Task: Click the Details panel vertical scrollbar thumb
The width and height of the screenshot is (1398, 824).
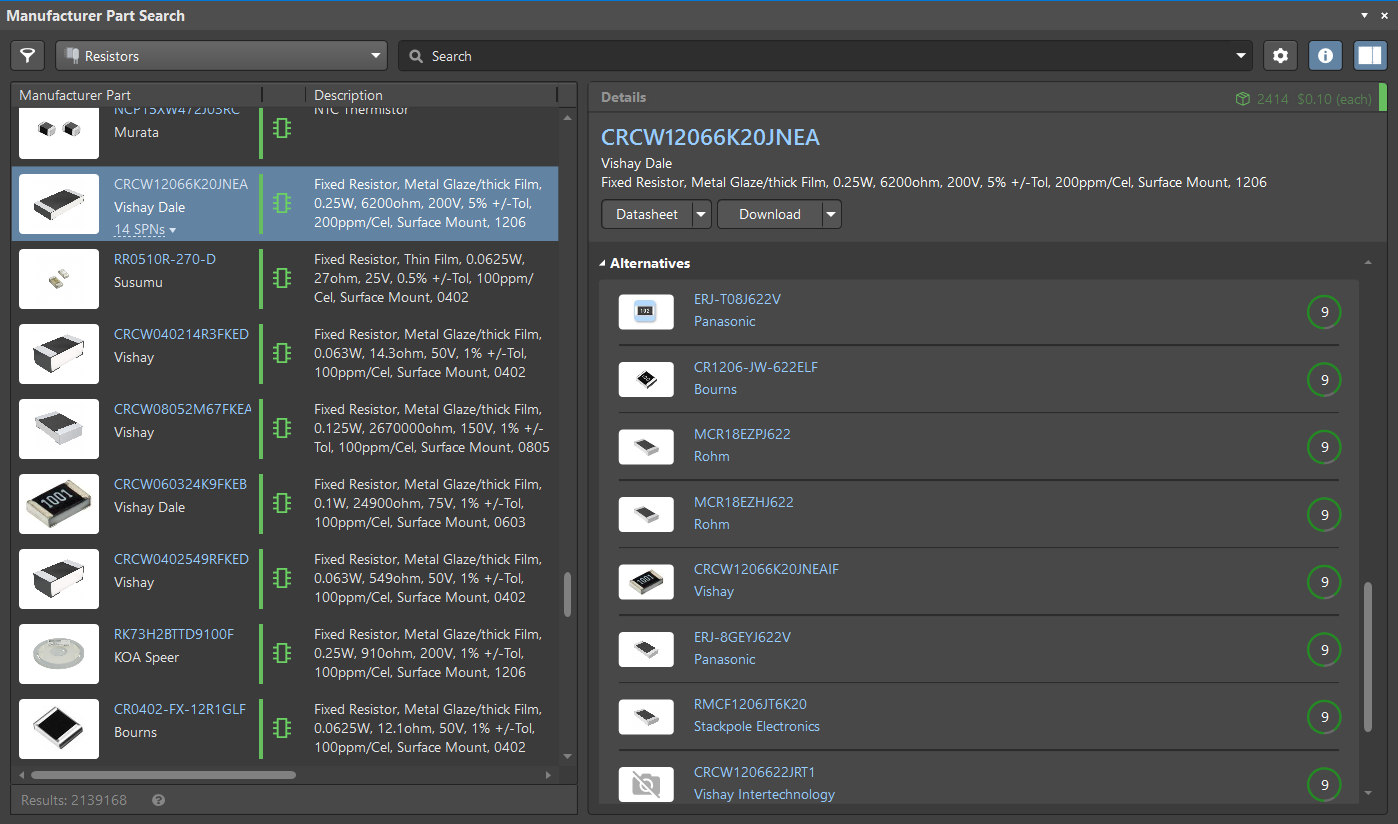Action: 1368,655
